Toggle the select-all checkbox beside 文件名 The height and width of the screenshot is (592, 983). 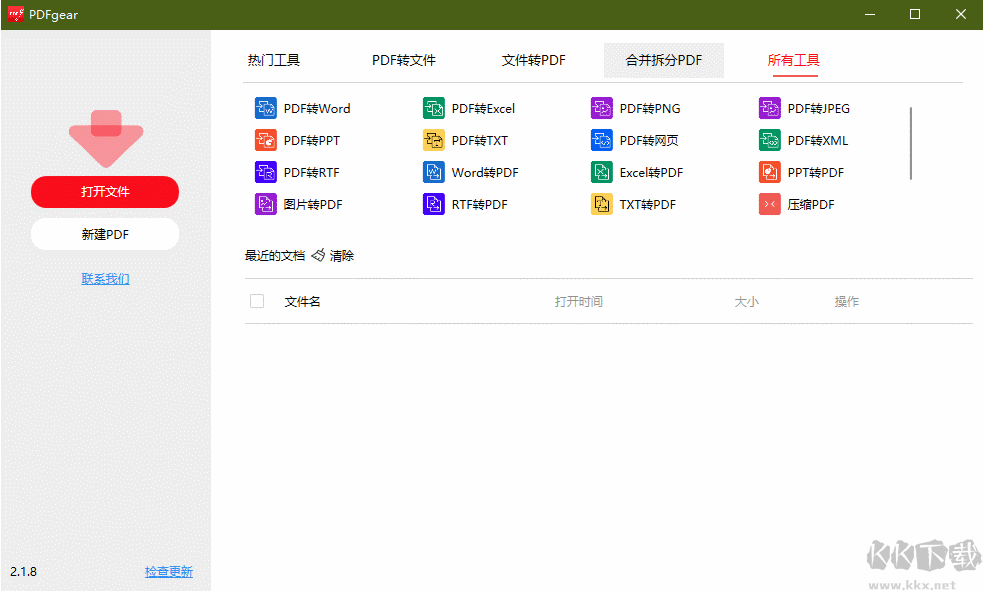click(x=257, y=302)
